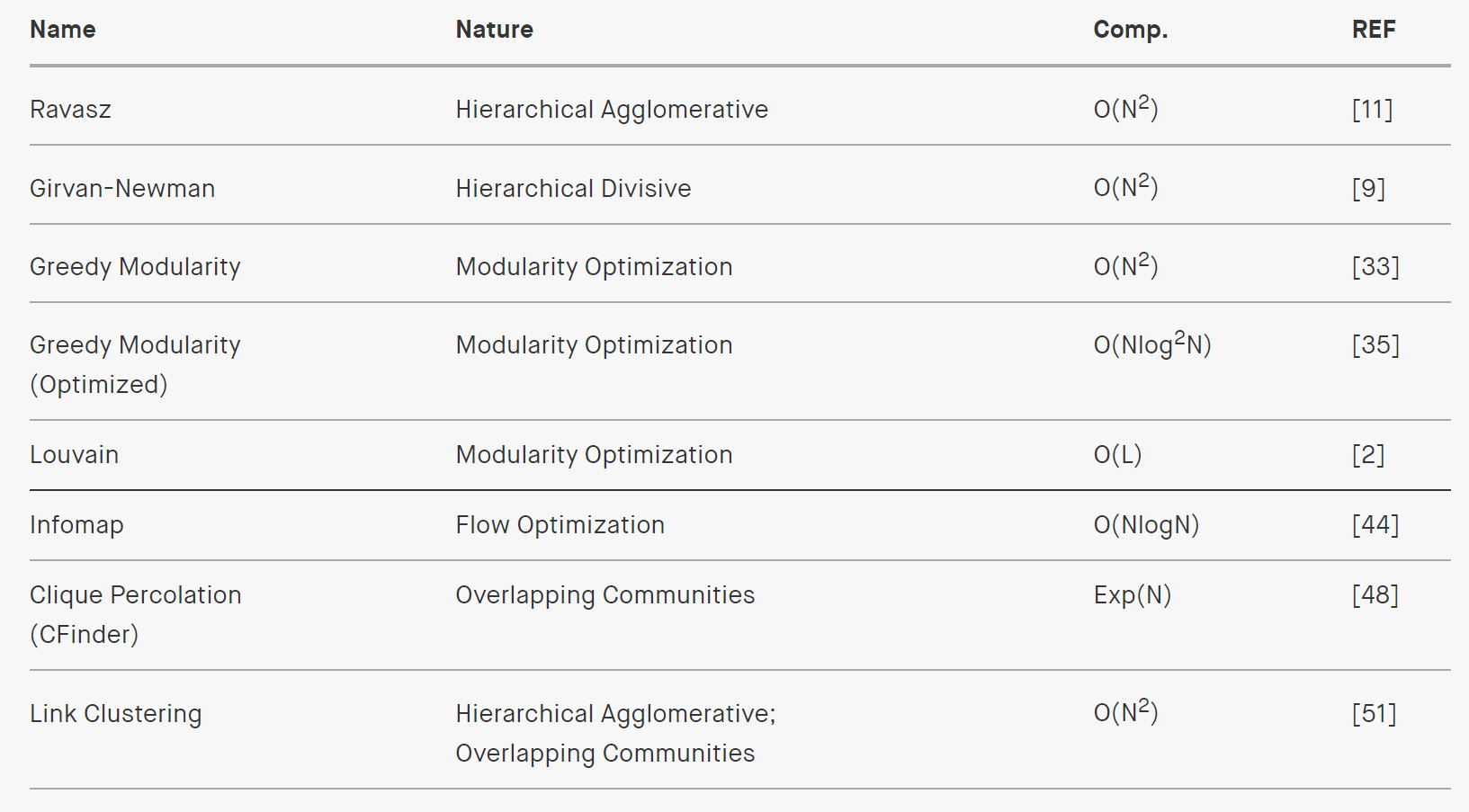
Task: Click the reference [11] for Ravasz
Action: (1372, 110)
